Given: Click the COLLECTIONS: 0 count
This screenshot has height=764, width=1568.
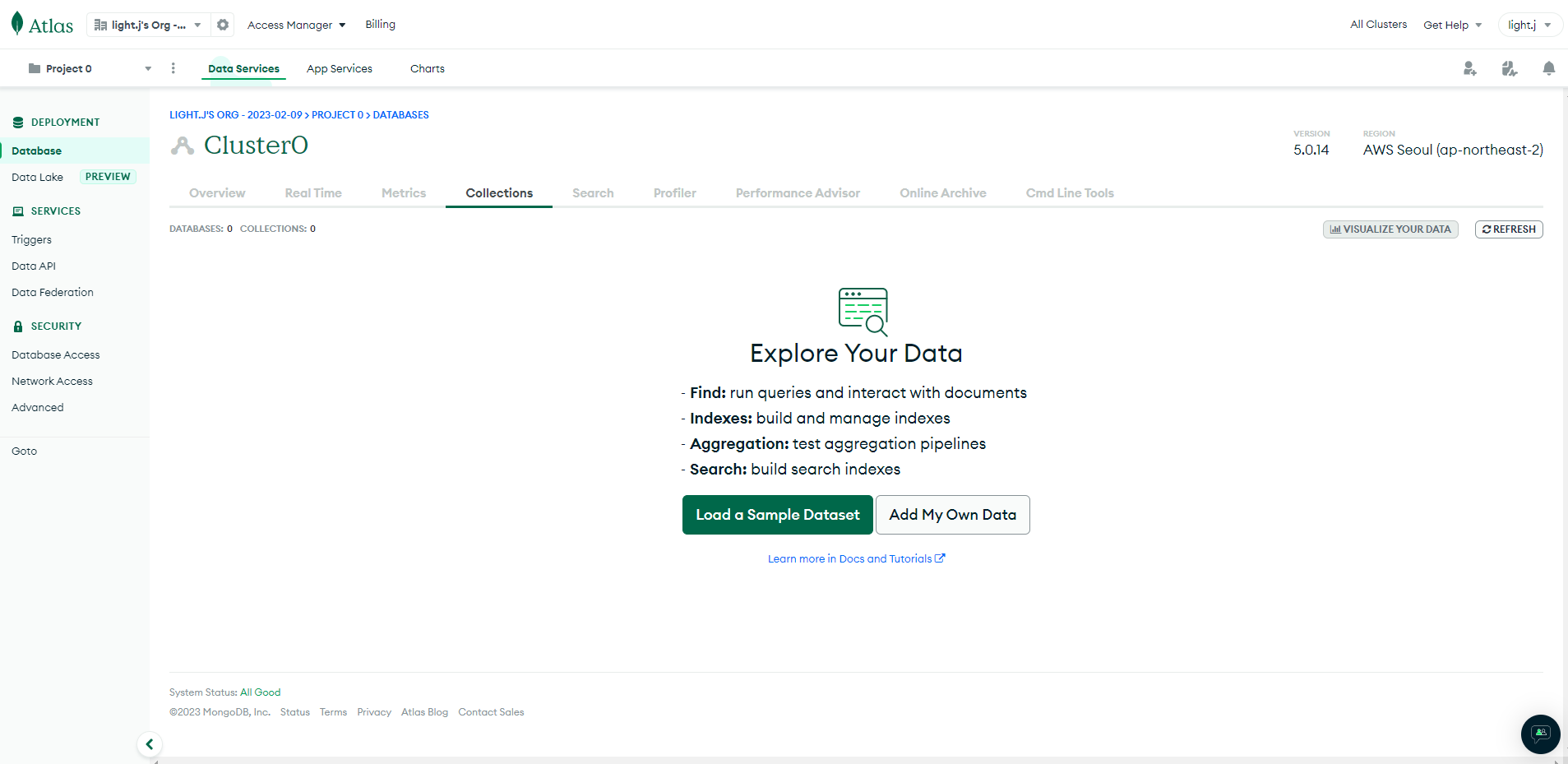Looking at the screenshot, I should pos(278,229).
